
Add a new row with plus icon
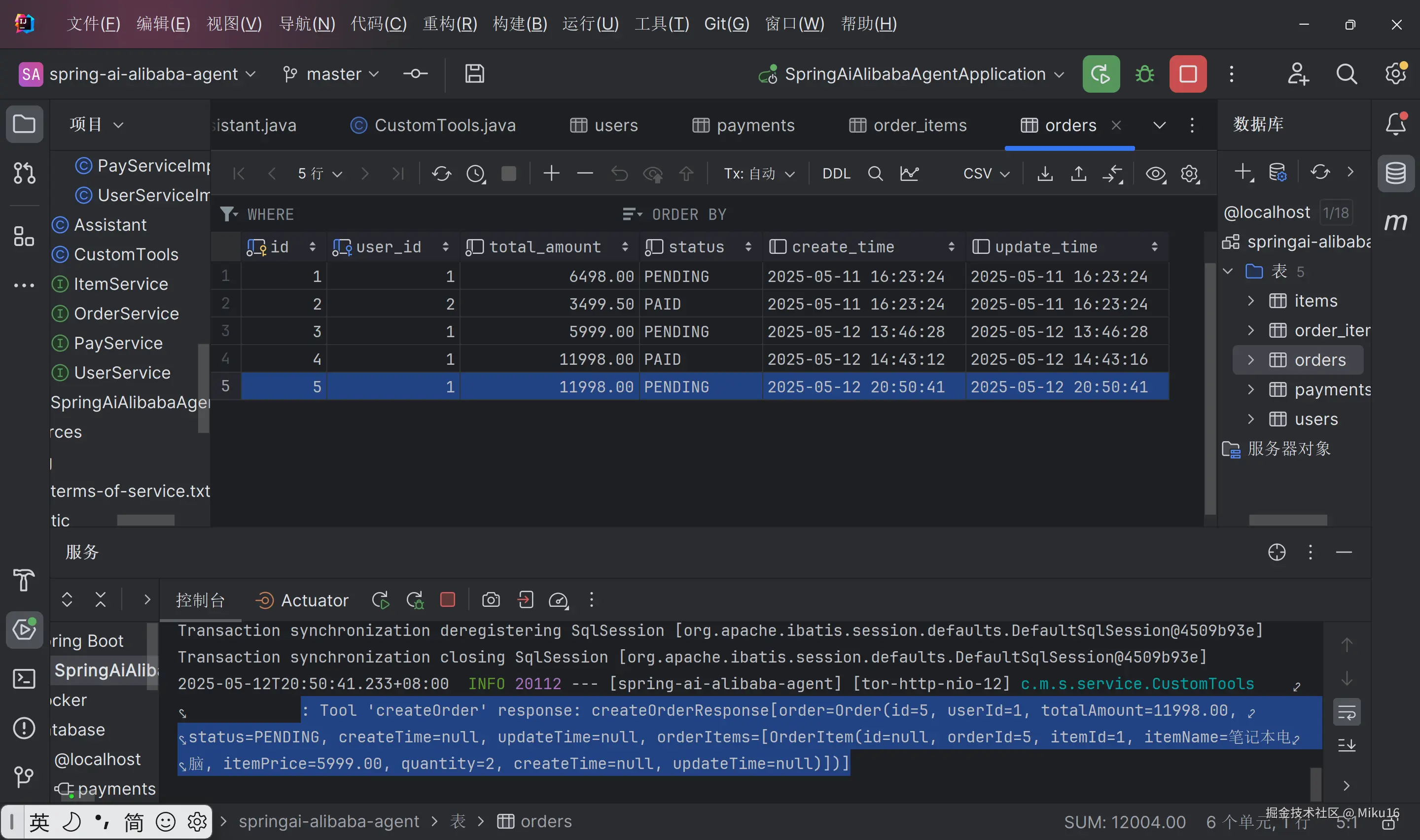click(x=551, y=173)
